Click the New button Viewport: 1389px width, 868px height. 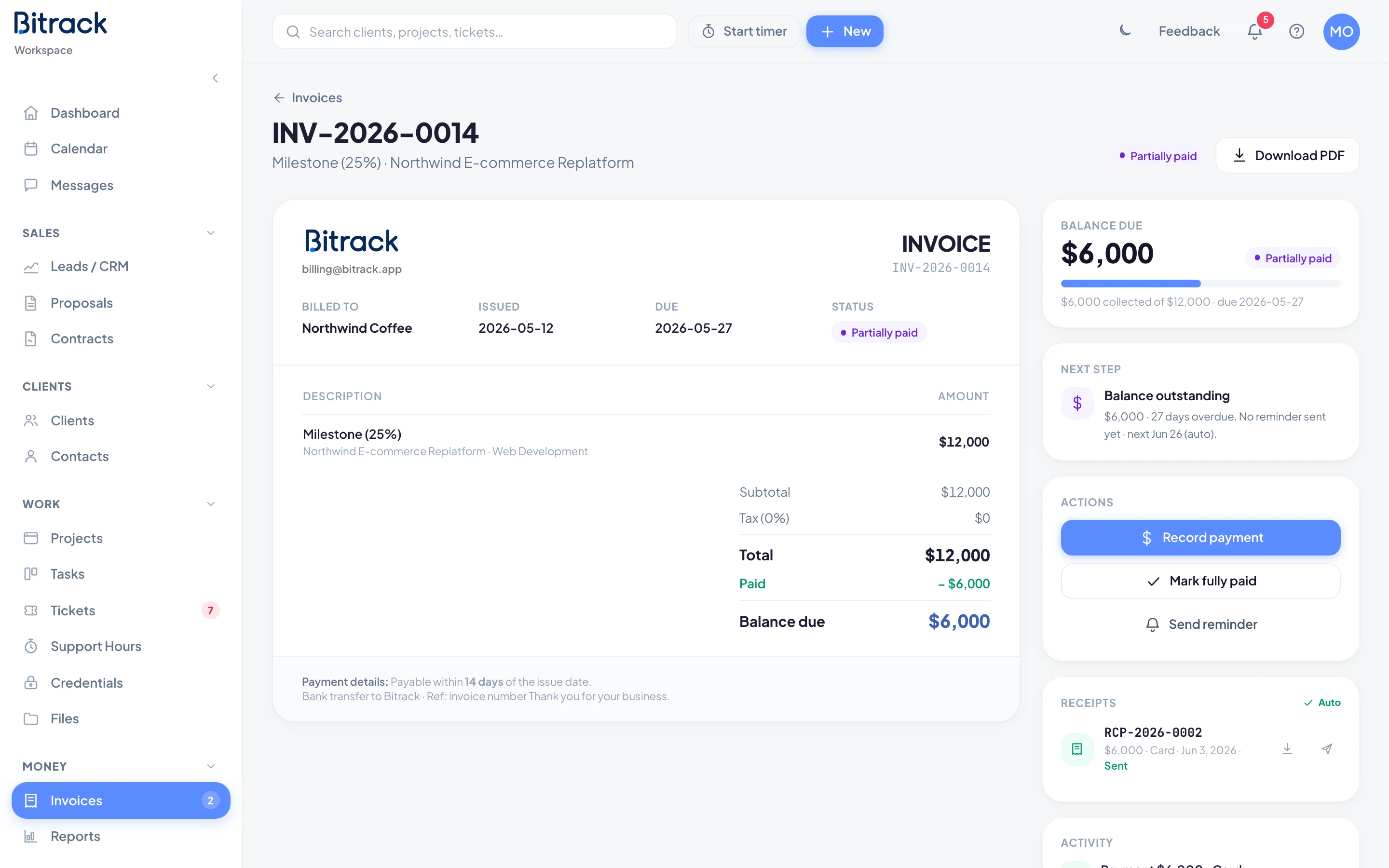[844, 31]
